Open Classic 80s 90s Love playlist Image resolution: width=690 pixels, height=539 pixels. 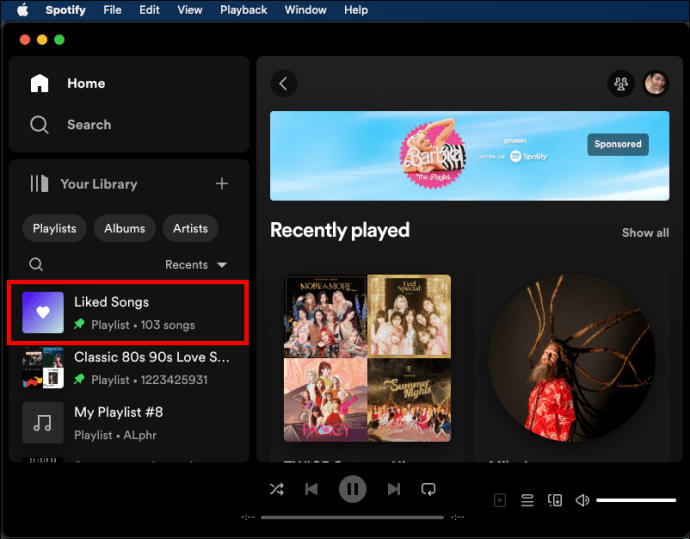[128, 367]
